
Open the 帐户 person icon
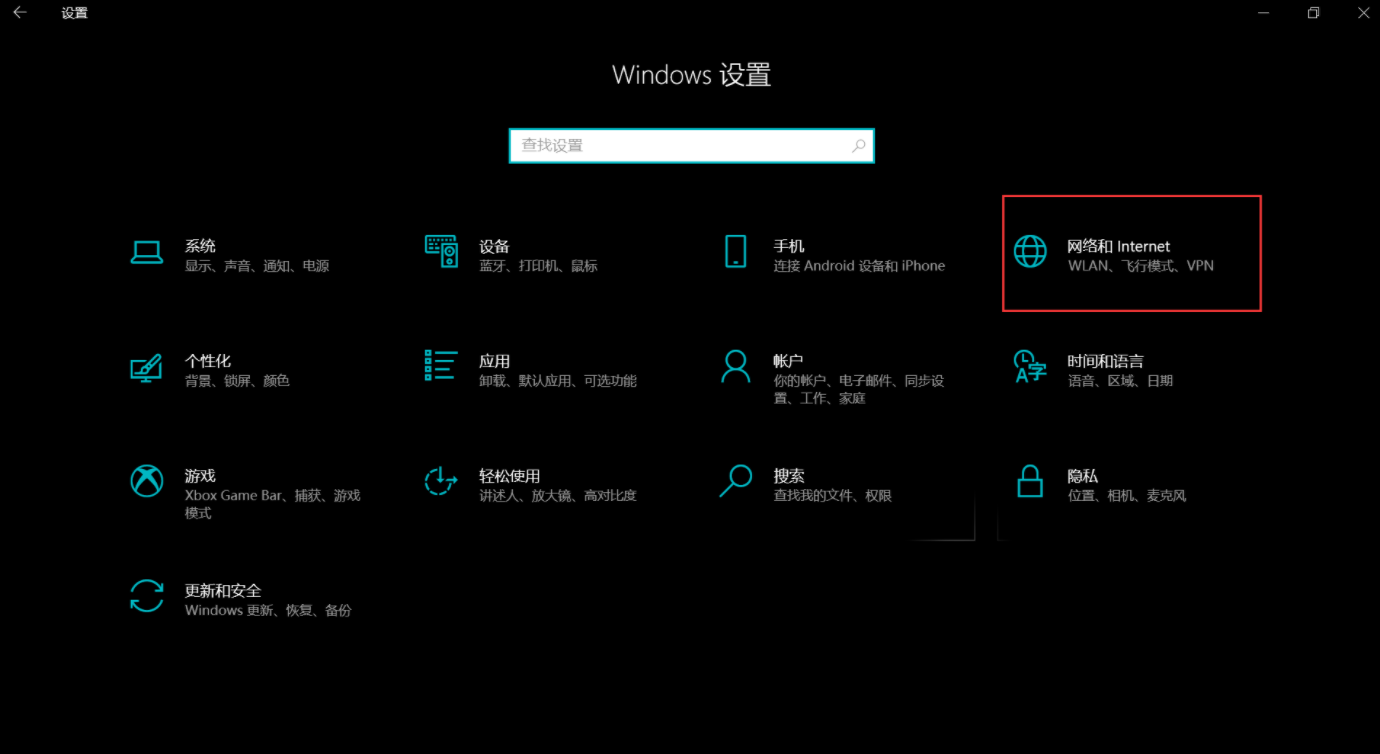(736, 366)
